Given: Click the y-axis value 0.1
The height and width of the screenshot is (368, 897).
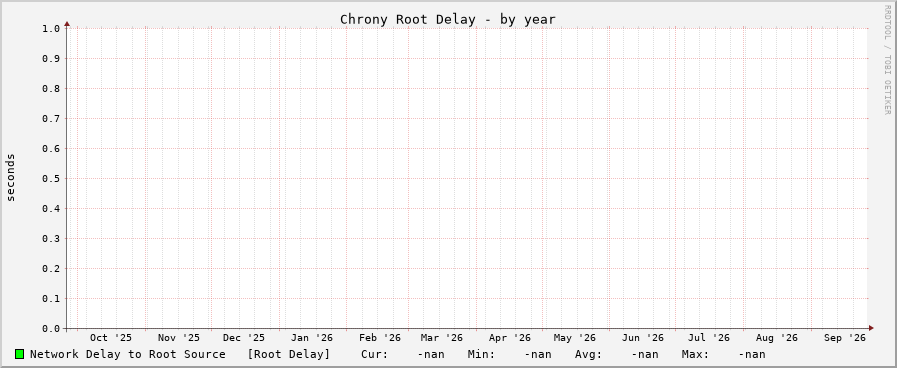Looking at the screenshot, I should point(51,298).
